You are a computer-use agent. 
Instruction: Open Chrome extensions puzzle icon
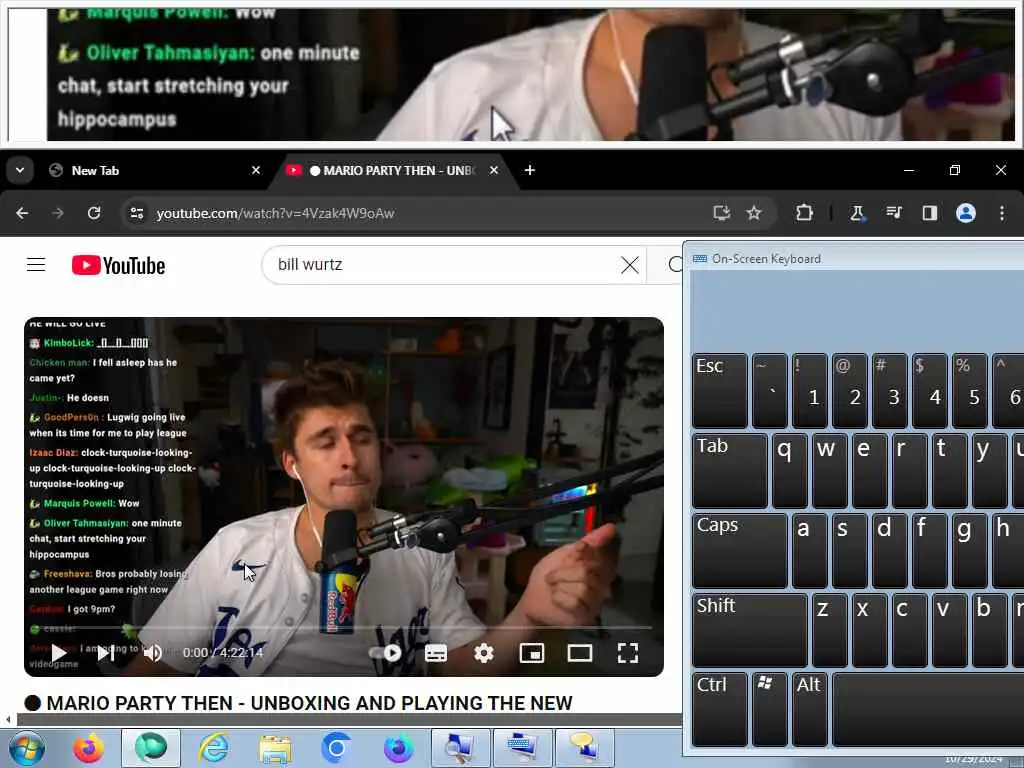pyautogui.click(x=804, y=213)
